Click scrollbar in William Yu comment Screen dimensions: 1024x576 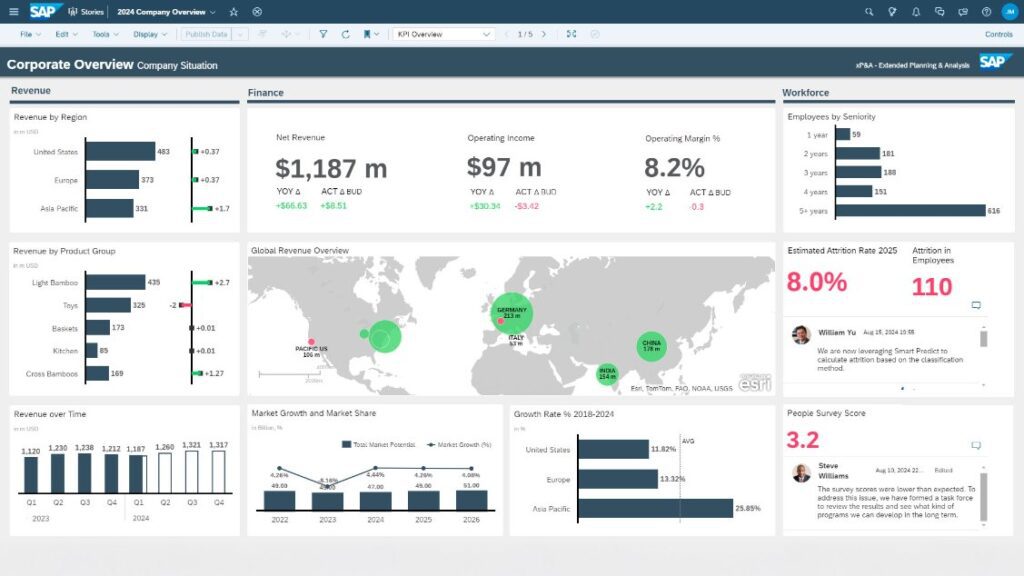983,340
